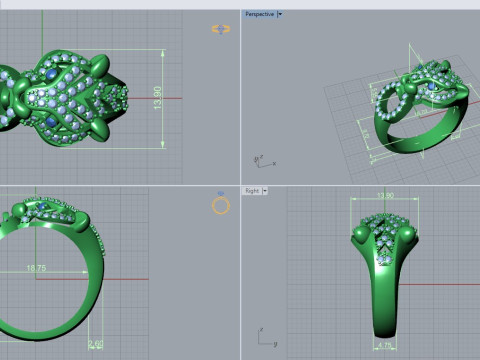The width and height of the screenshot is (480, 360).
Task: Select the 2.60 band thickness dimension
Action: tap(96, 343)
